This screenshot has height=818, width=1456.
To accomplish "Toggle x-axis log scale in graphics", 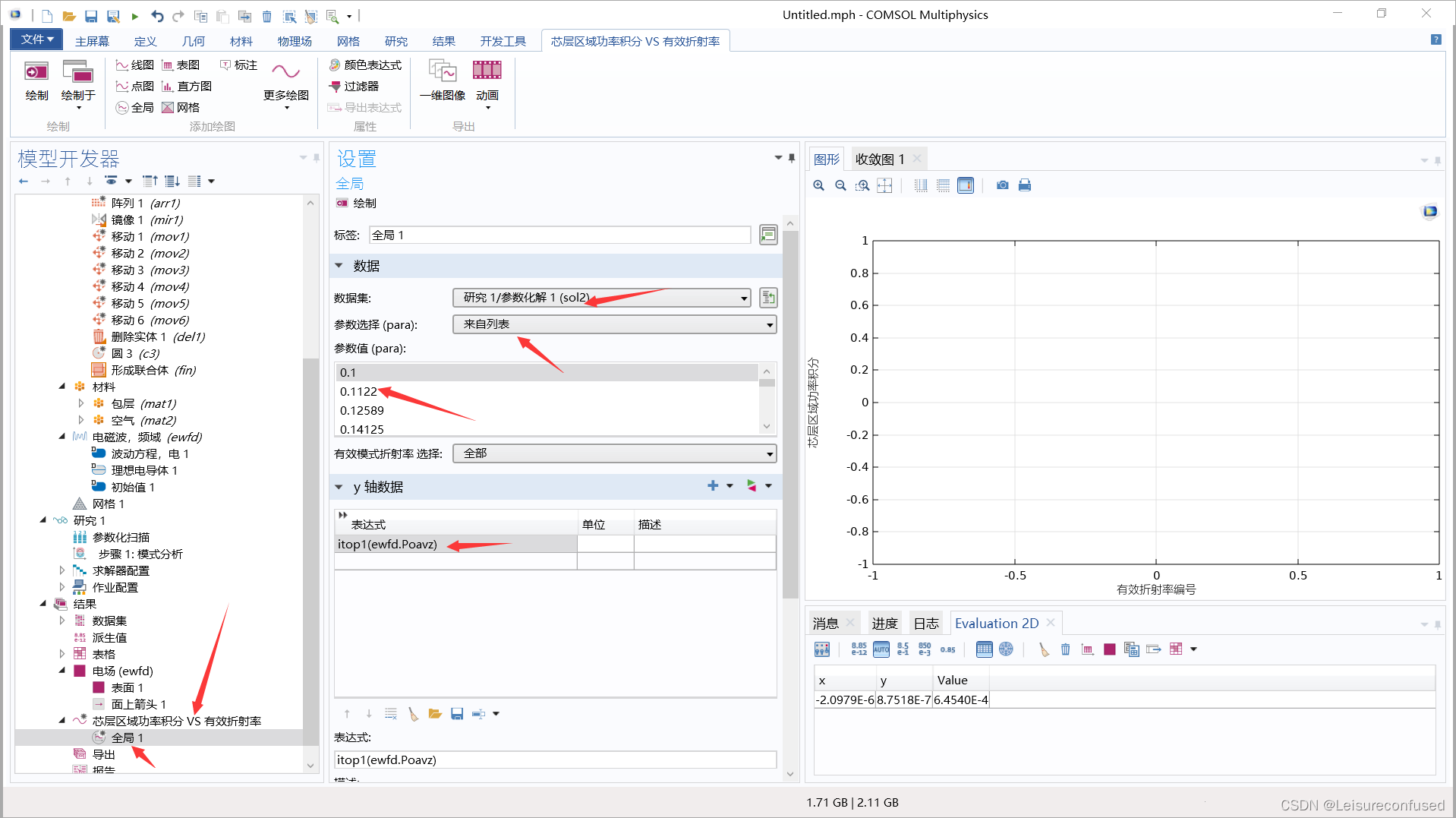I will (921, 185).
